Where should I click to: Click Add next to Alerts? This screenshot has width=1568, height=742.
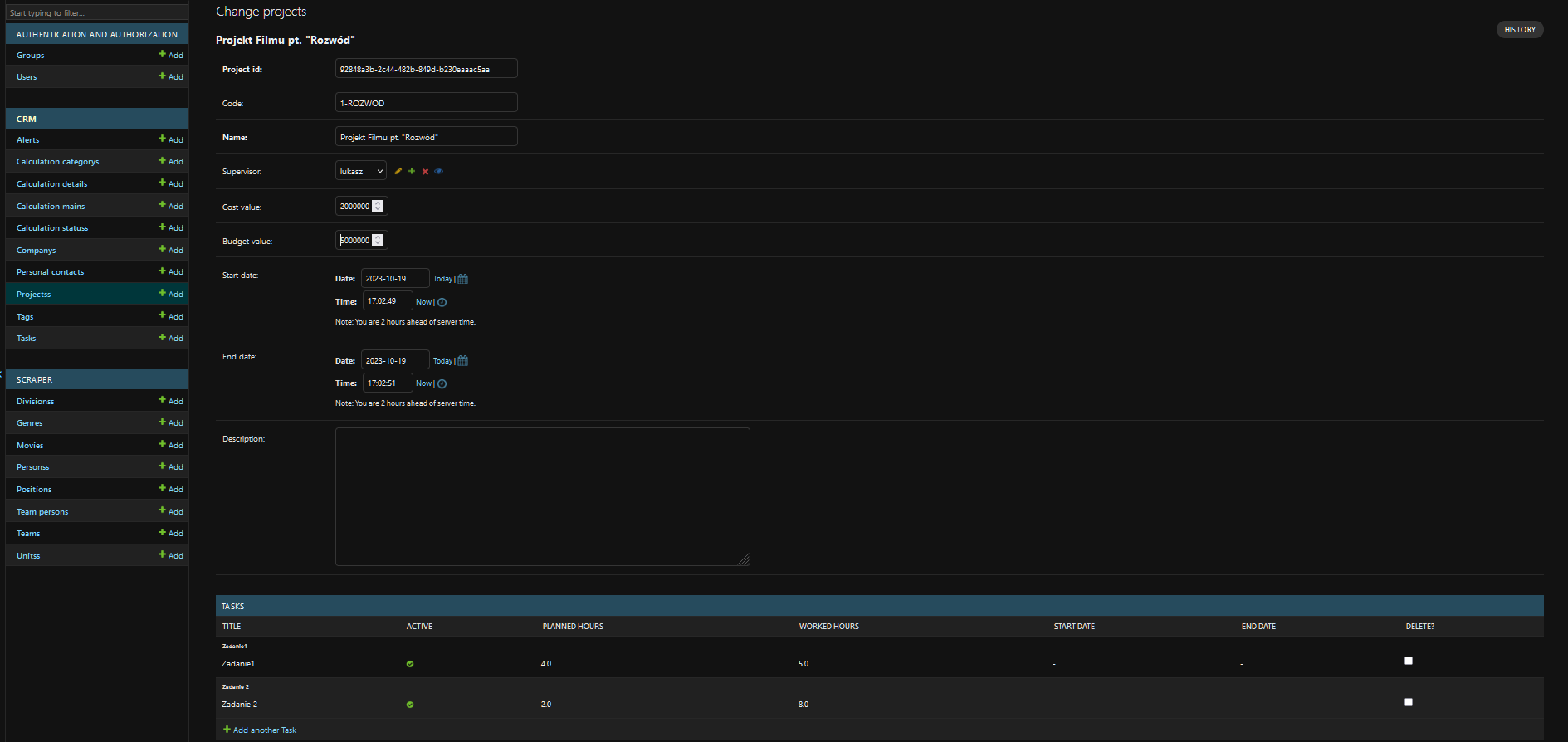[x=171, y=139]
